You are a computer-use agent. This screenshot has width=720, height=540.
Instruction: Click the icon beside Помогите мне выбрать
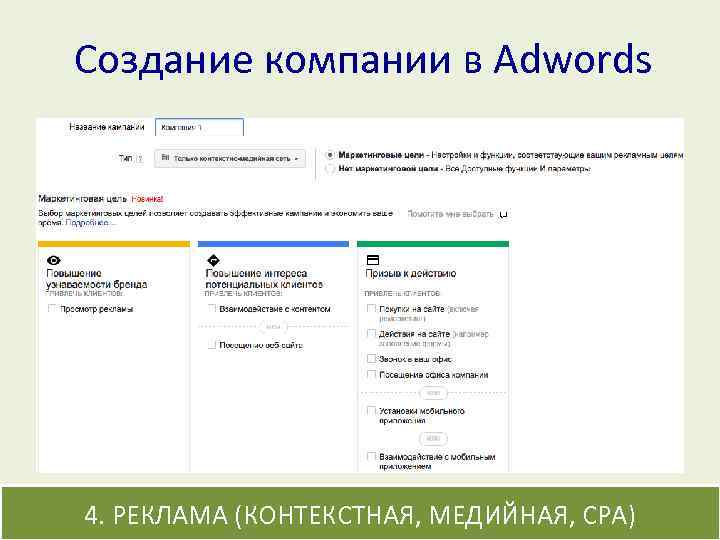click(x=504, y=214)
